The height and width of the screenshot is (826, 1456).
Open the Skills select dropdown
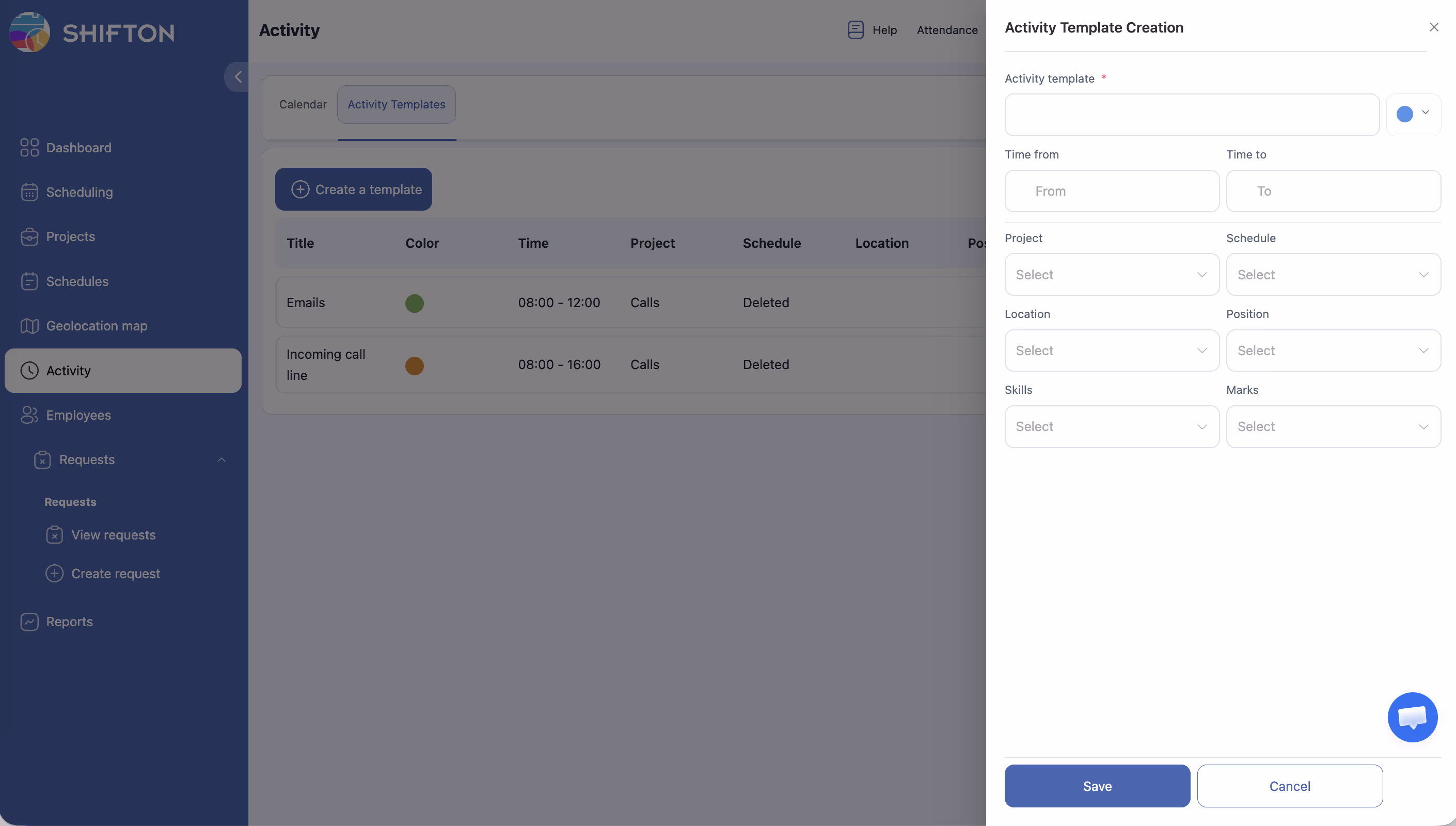point(1111,426)
